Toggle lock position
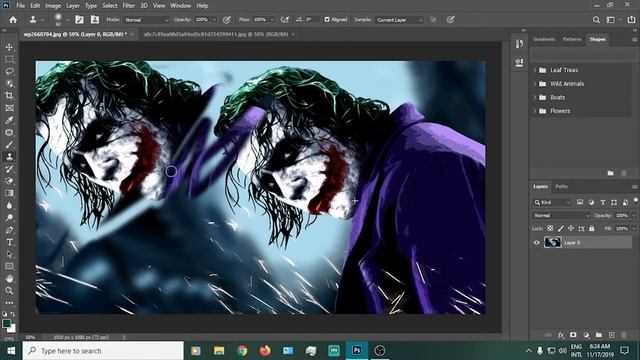The image size is (640, 360). [571, 229]
